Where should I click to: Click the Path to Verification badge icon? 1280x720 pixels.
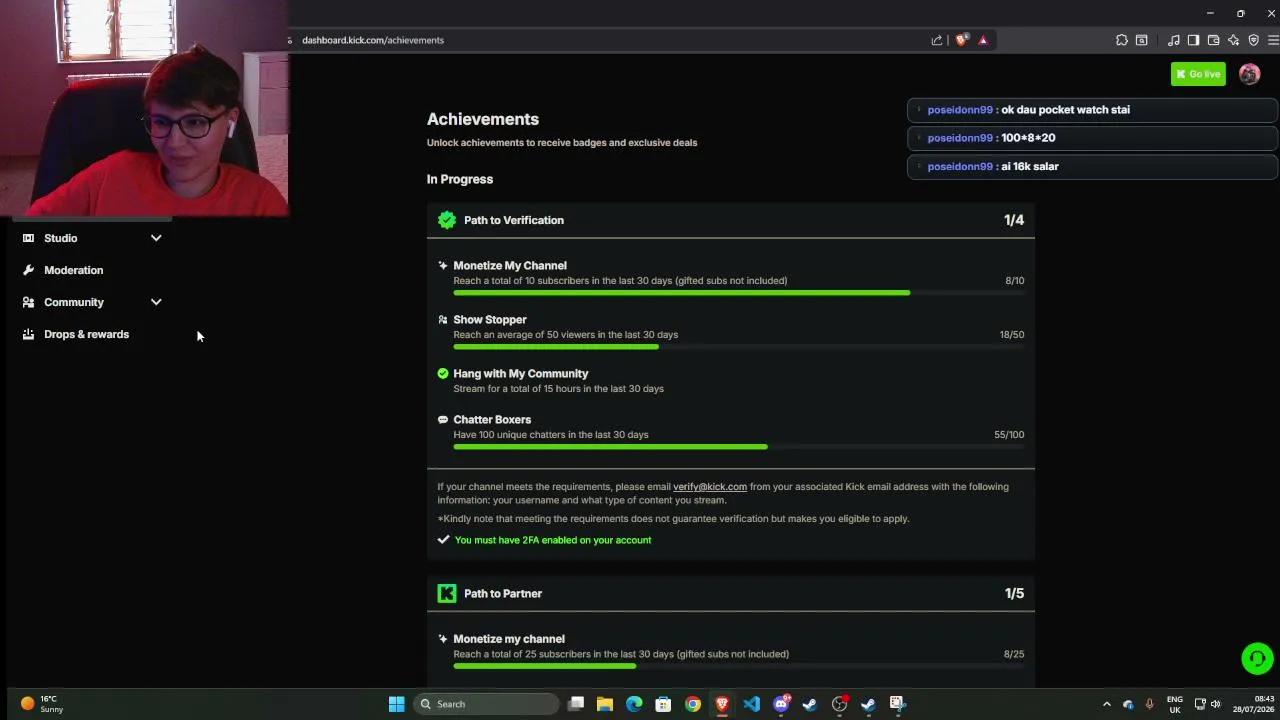click(x=447, y=220)
